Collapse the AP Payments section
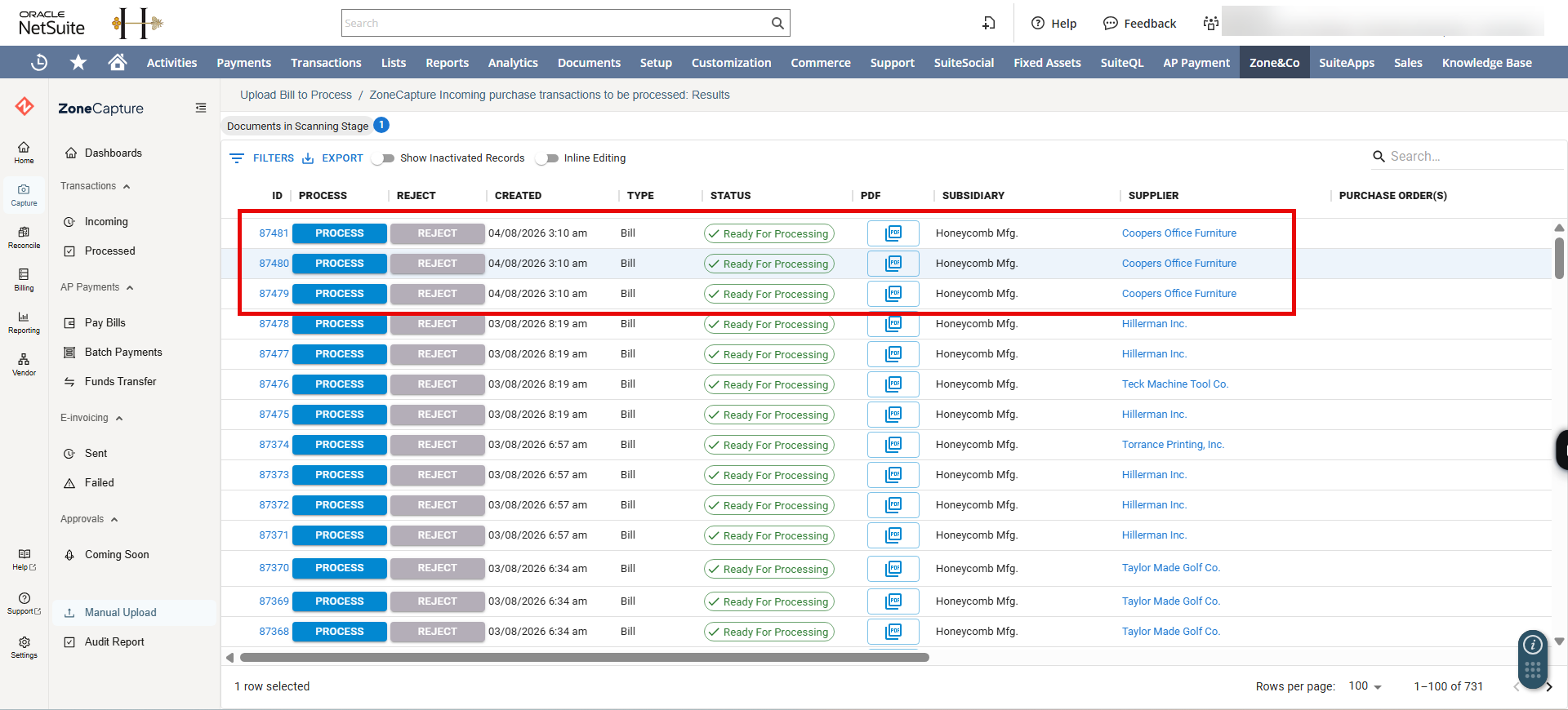 click(x=130, y=288)
